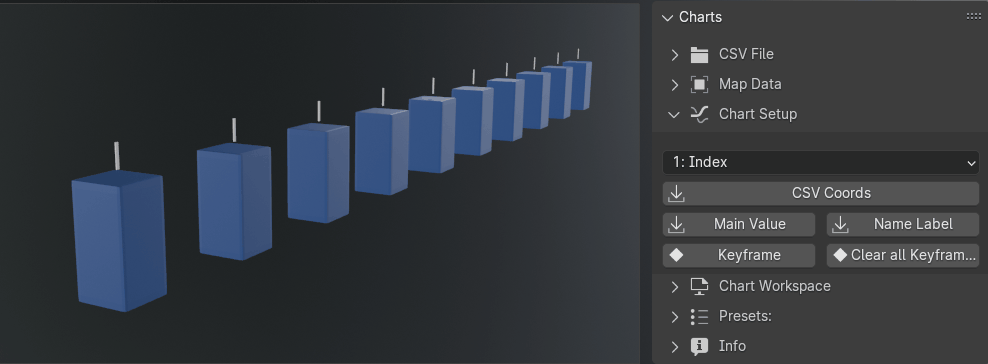
Task: Click the 'Charts' panel title text
Action: (700, 18)
